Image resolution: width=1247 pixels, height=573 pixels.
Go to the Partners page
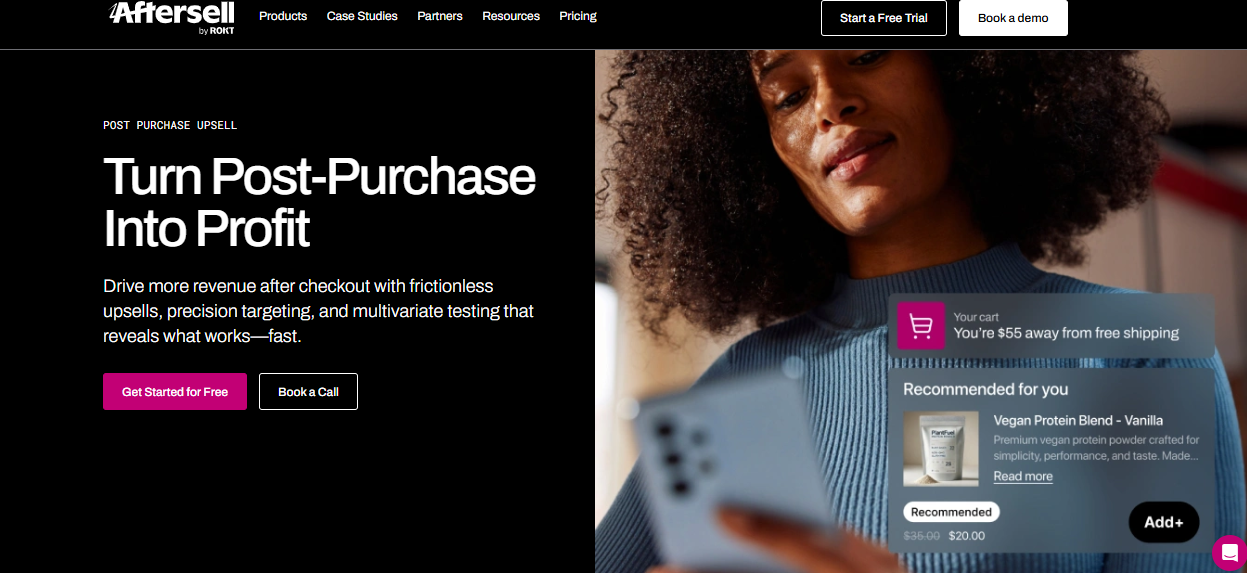point(440,16)
